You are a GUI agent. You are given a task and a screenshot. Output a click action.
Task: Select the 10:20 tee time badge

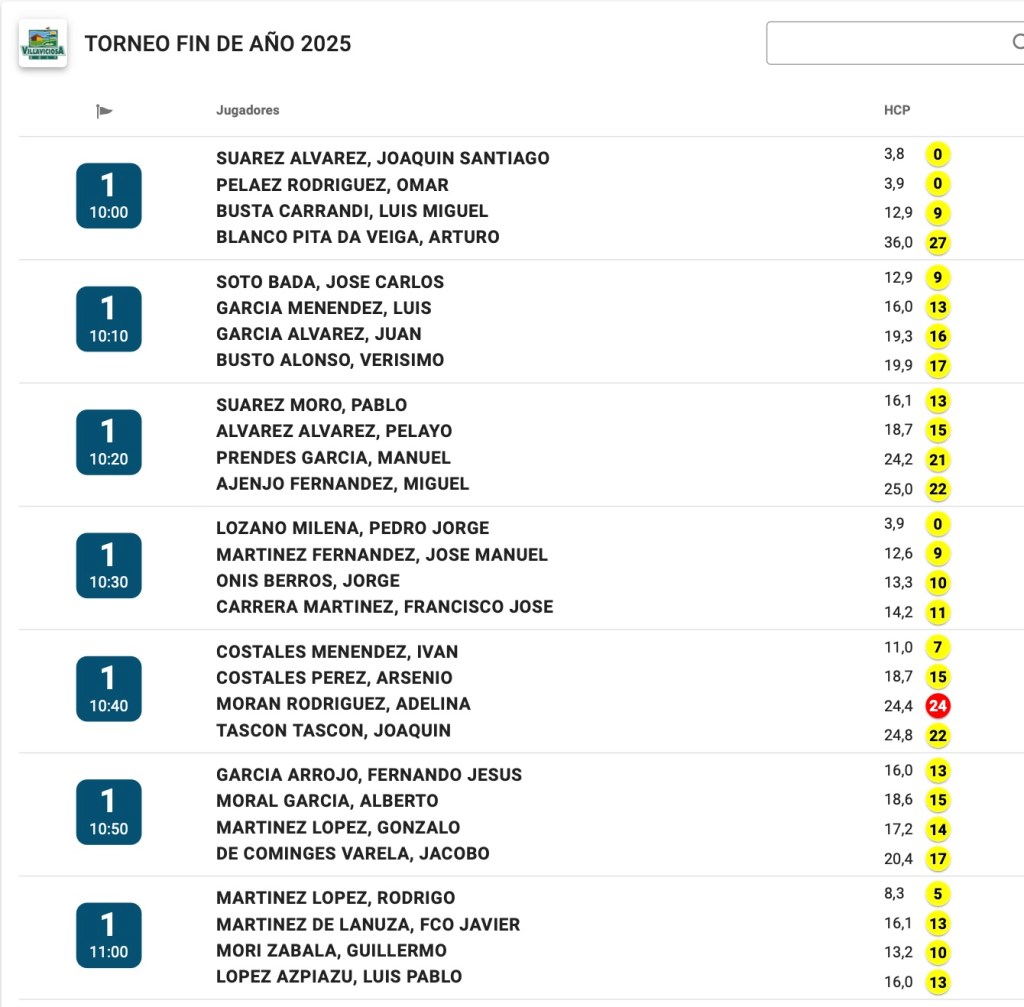click(109, 443)
